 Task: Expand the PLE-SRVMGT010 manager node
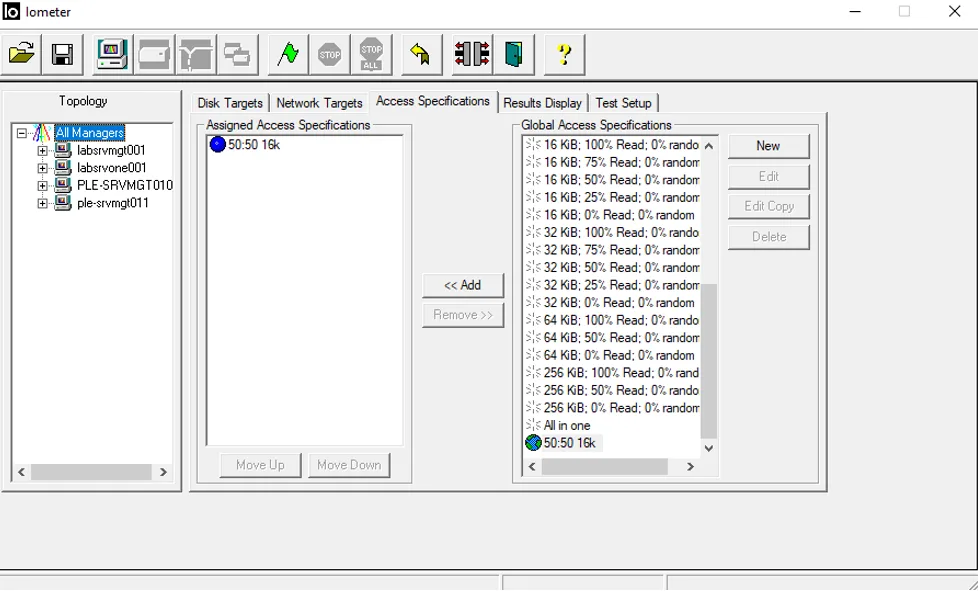(42, 186)
